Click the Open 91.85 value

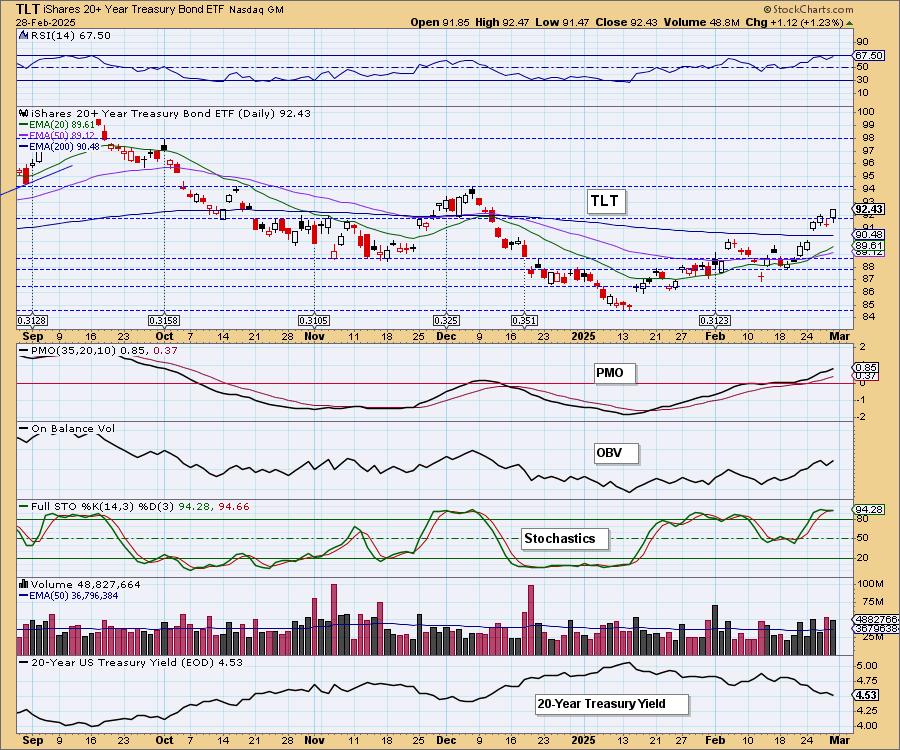(440, 22)
